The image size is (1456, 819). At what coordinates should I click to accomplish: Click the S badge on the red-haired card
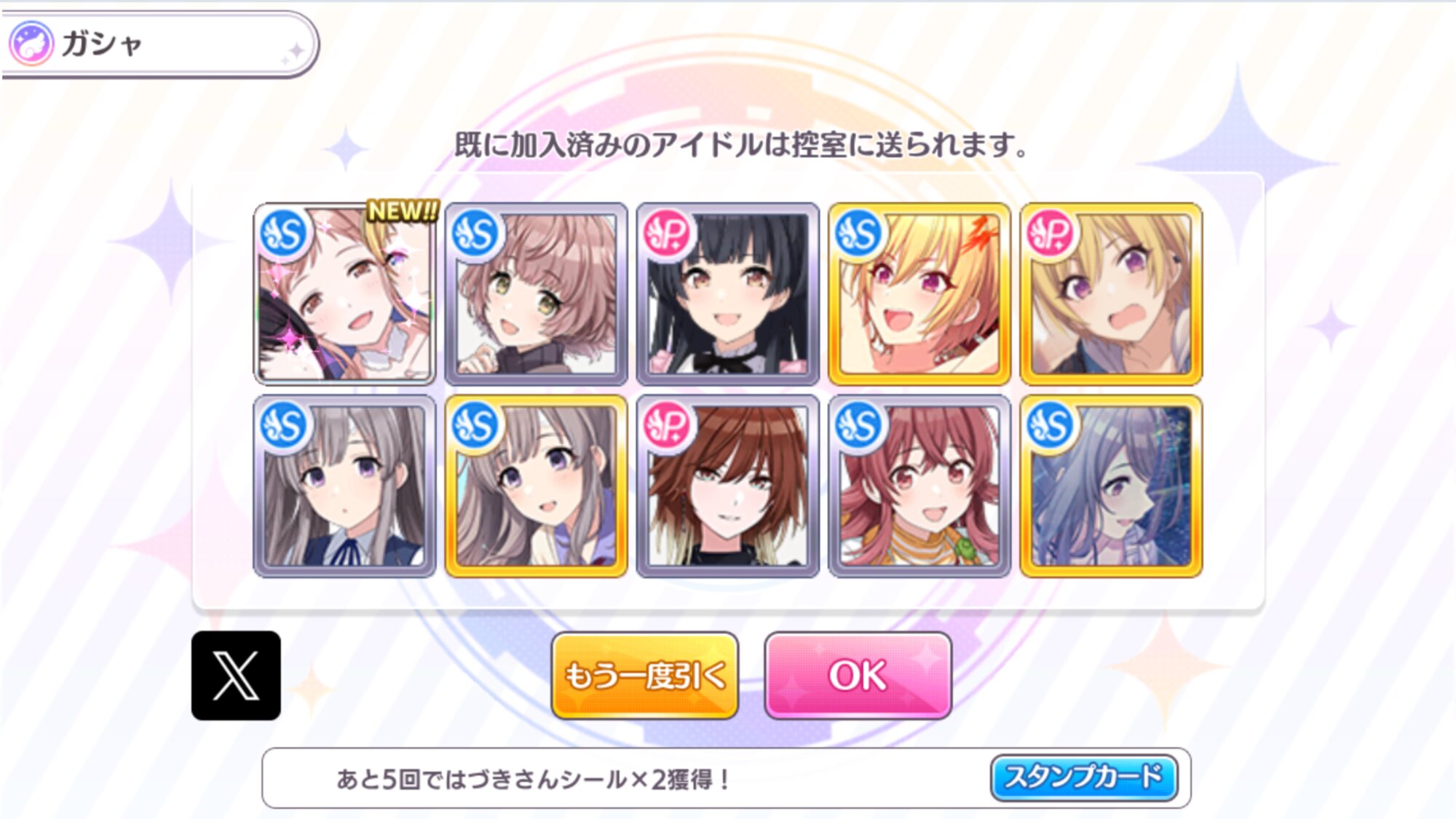click(x=858, y=426)
